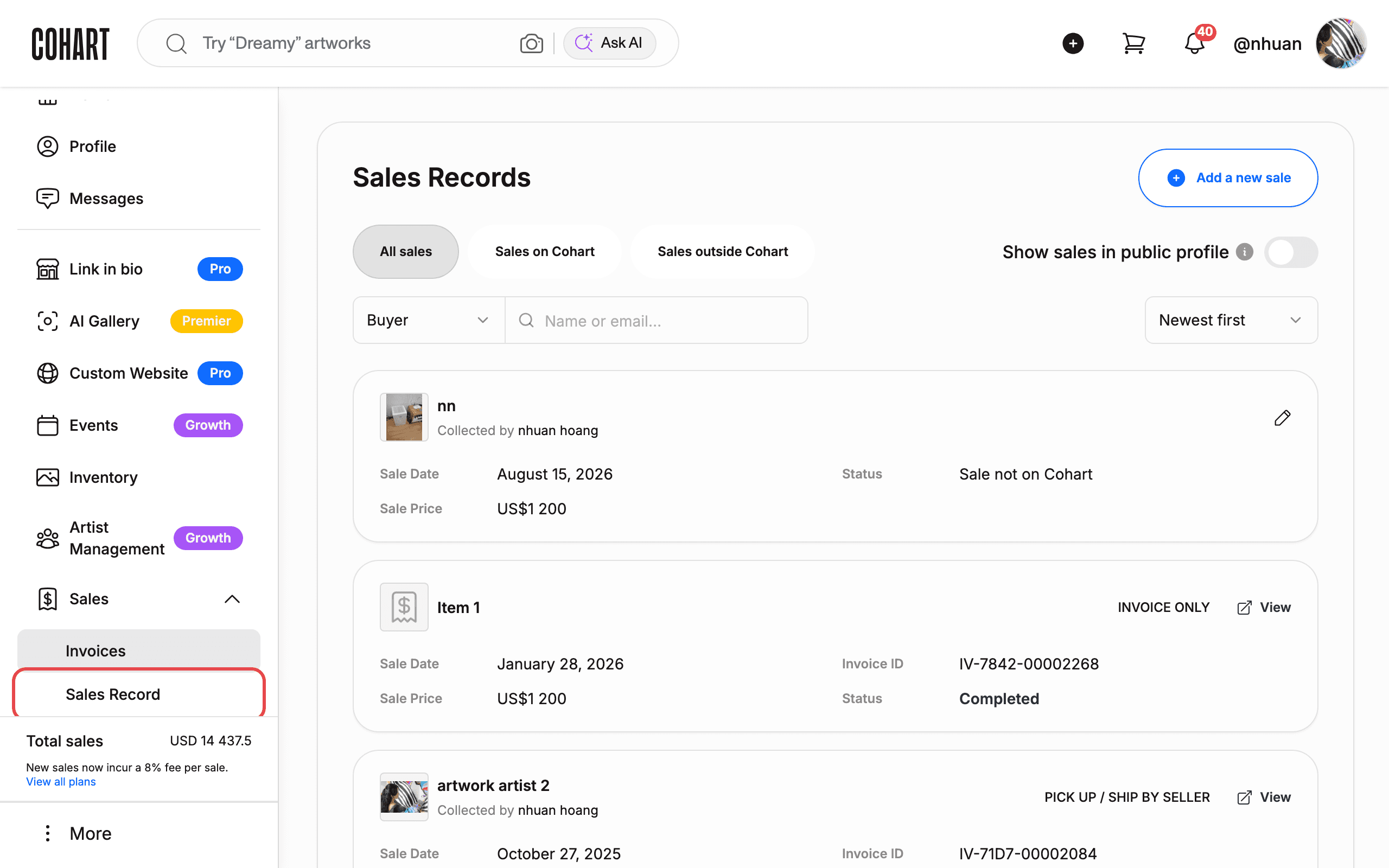Click the Premier badge next to AI Gallery
The width and height of the screenshot is (1389, 868).
tap(207, 322)
